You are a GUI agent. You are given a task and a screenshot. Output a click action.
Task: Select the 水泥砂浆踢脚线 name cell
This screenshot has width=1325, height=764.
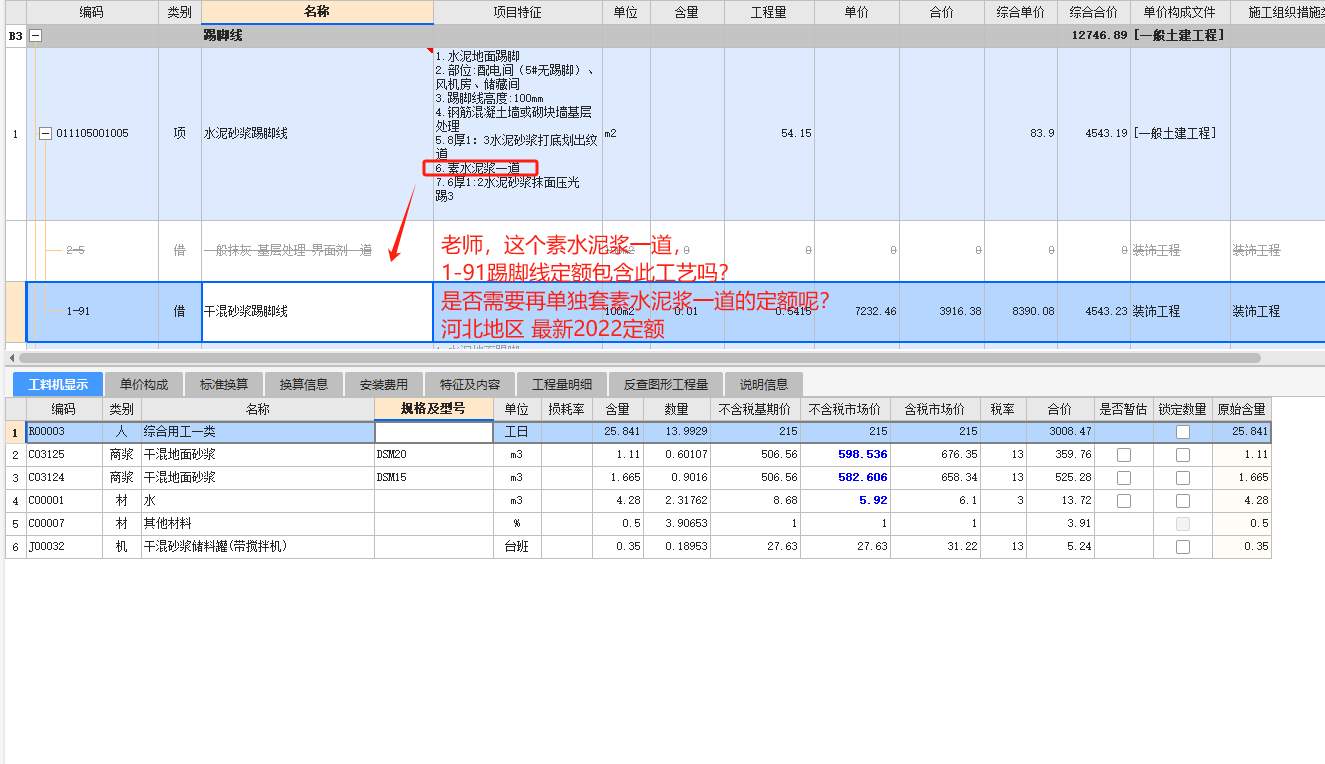[317, 133]
